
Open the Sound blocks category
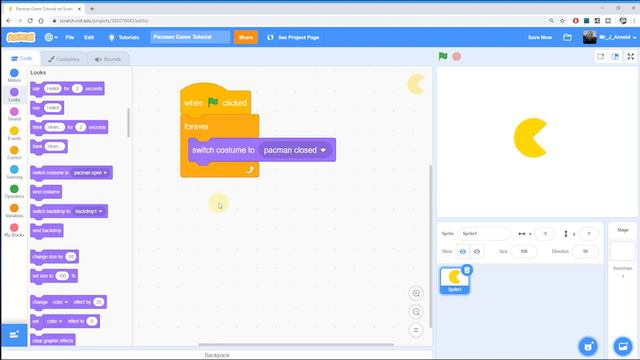click(x=14, y=114)
